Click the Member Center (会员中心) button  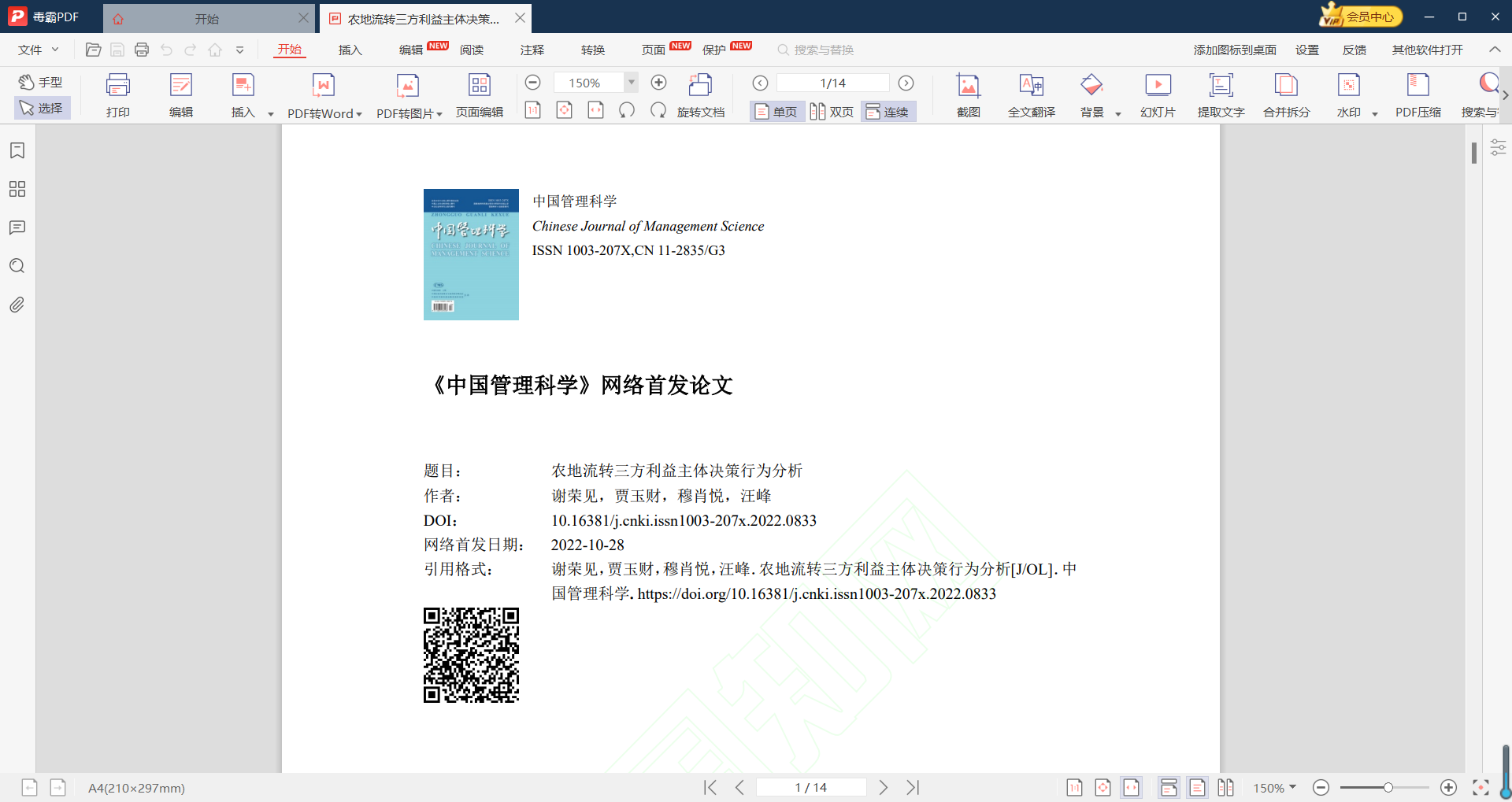point(1362,17)
